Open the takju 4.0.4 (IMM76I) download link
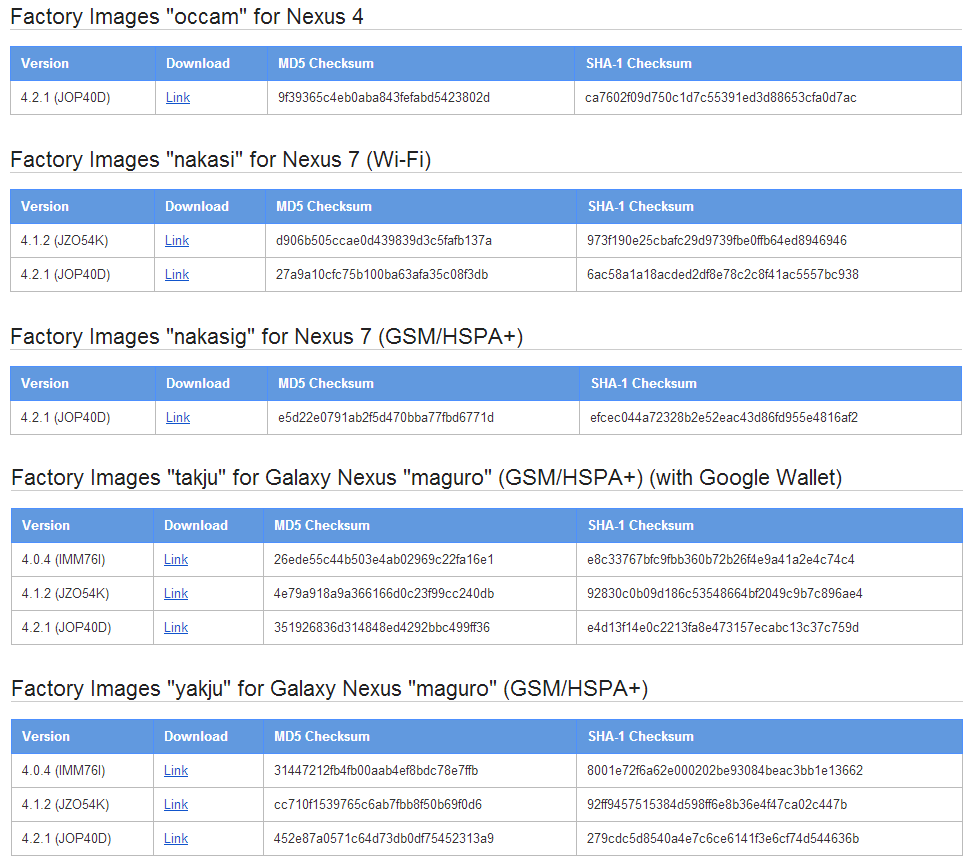This screenshot has height=866, width=972. [x=176, y=560]
